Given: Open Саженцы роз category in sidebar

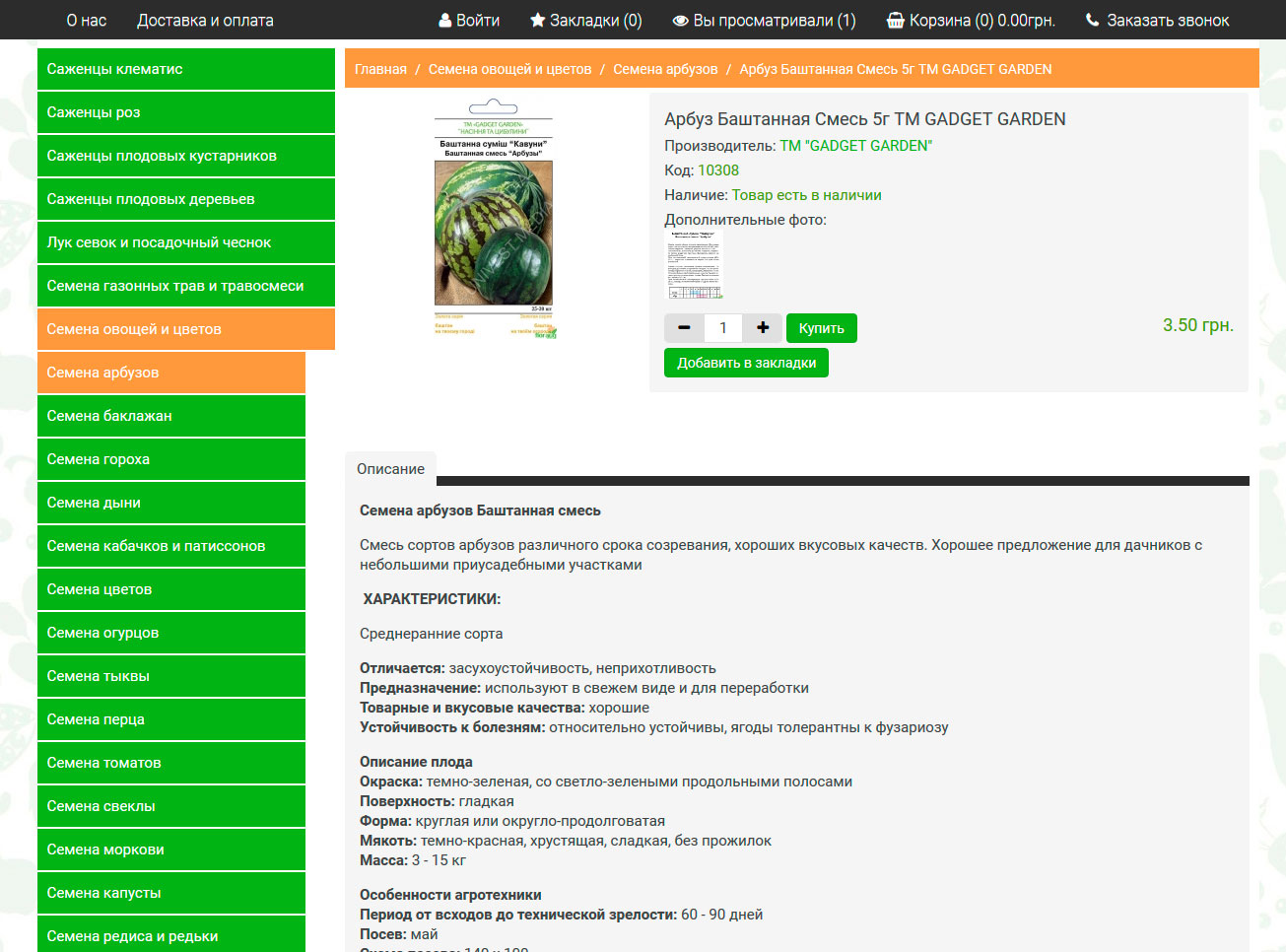Looking at the screenshot, I should pos(186,112).
